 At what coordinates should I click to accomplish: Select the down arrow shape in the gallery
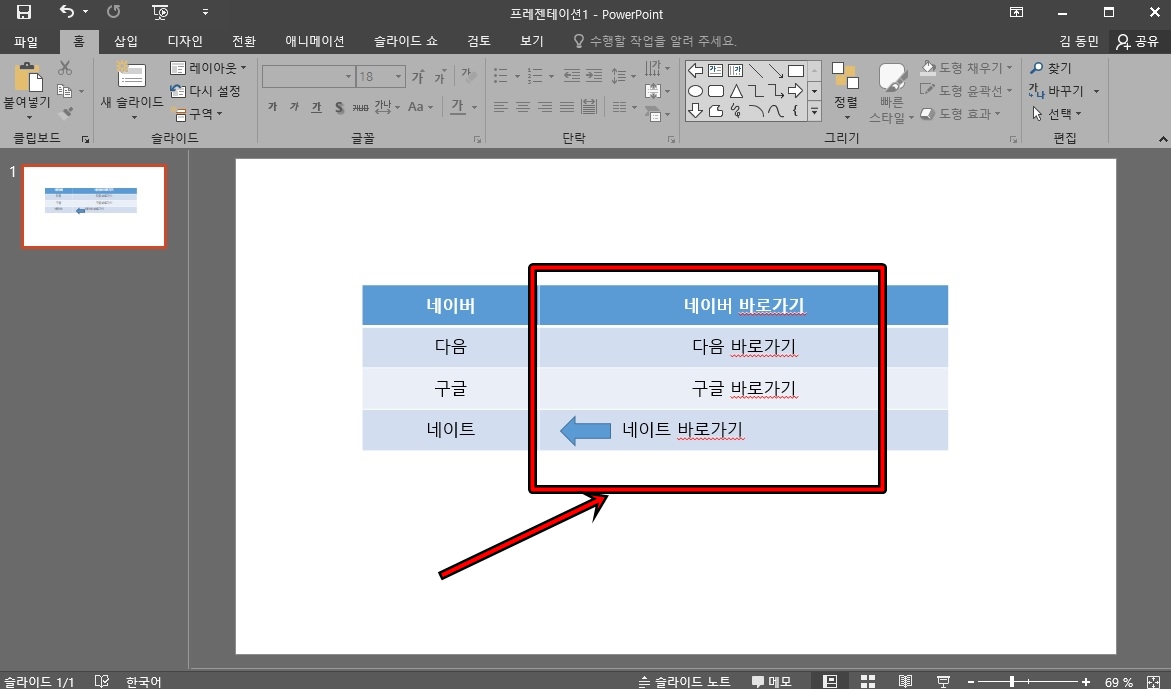point(695,111)
